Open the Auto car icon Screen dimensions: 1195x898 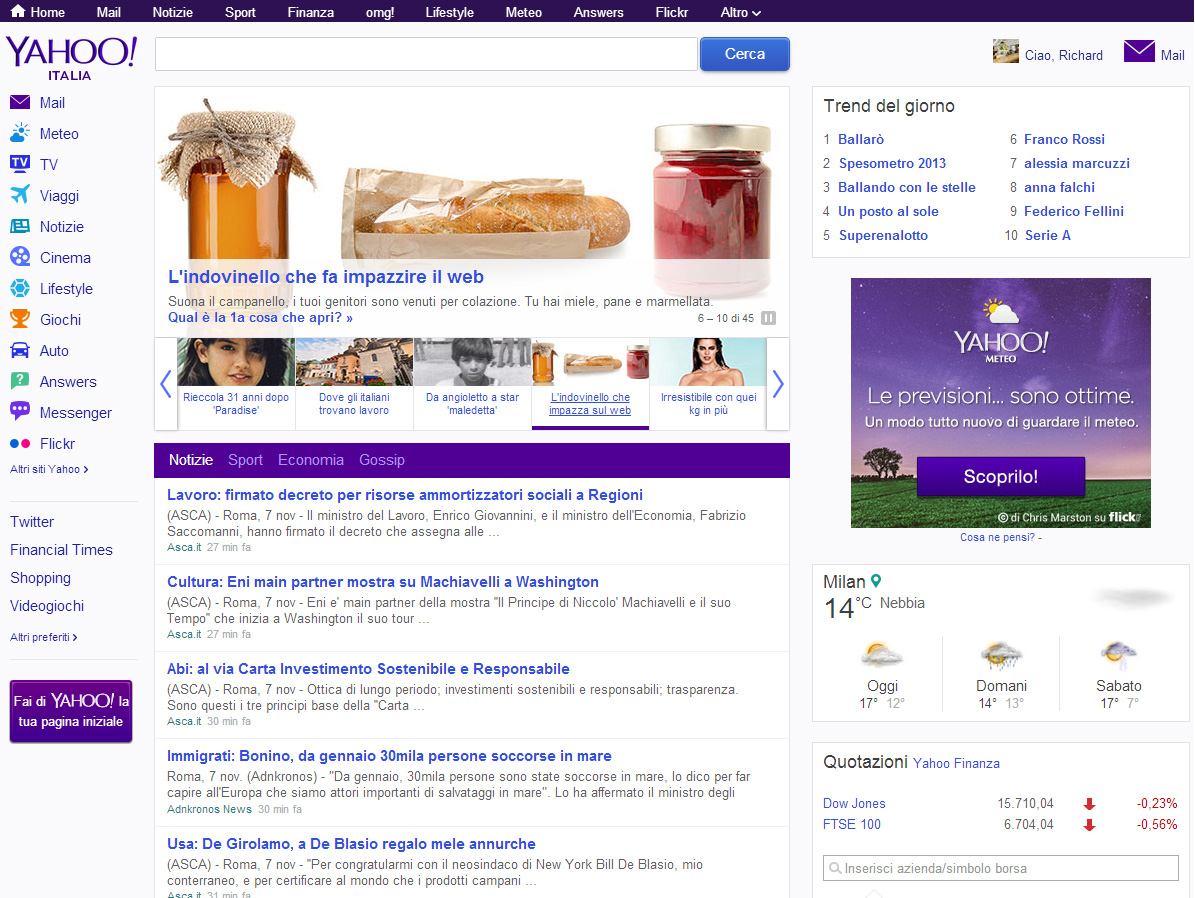click(x=20, y=351)
